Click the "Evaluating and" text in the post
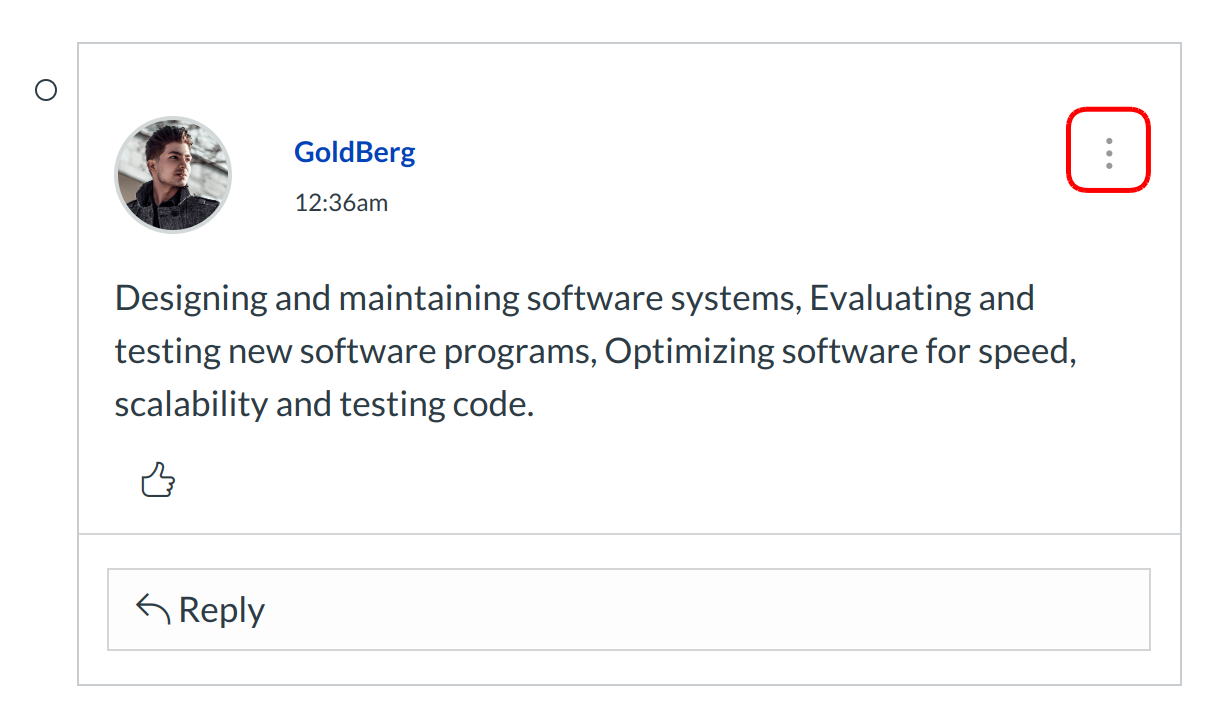Viewport: 1220px width, 724px height. point(921,298)
